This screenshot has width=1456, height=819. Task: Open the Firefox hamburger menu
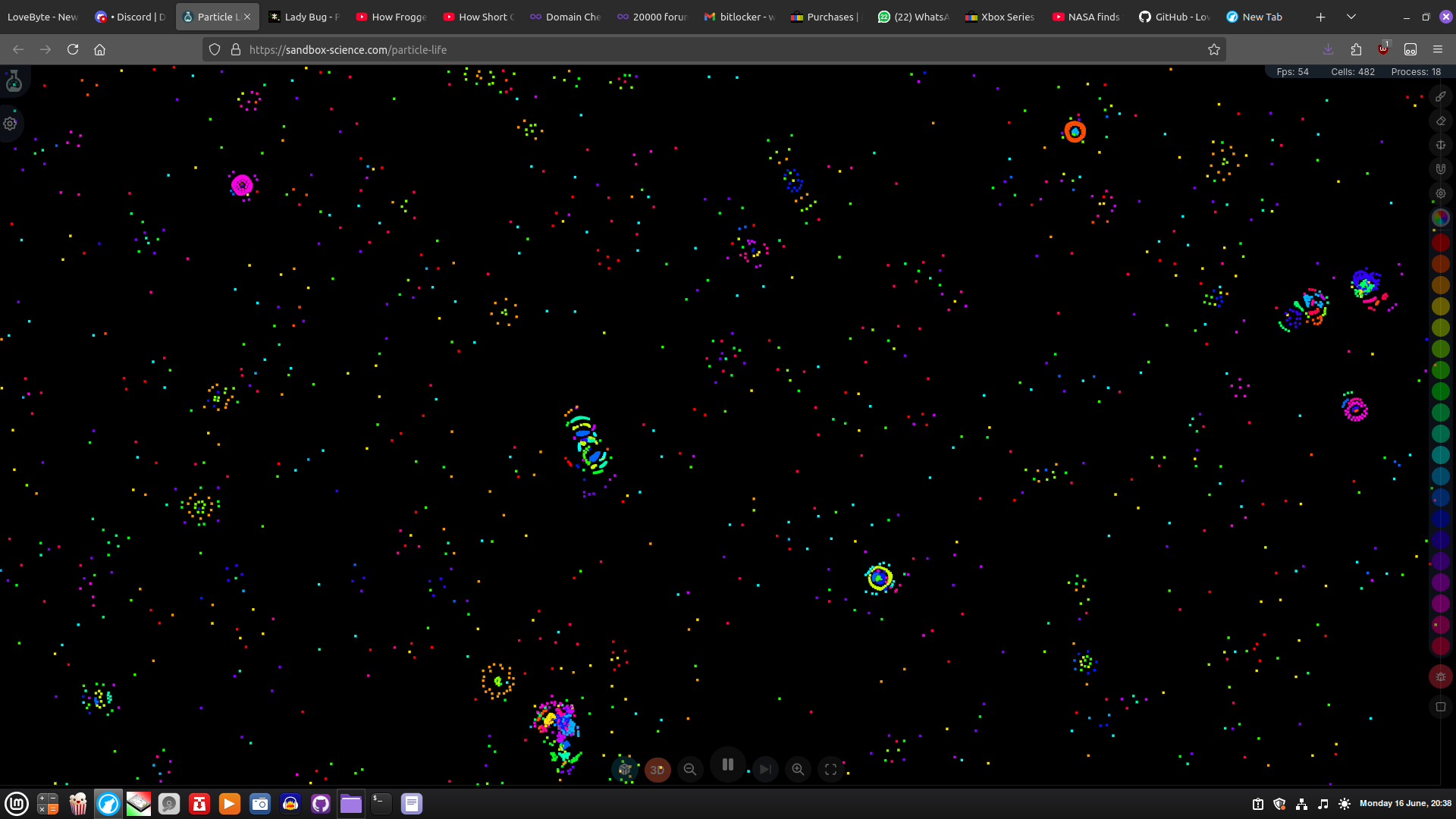(1437, 49)
